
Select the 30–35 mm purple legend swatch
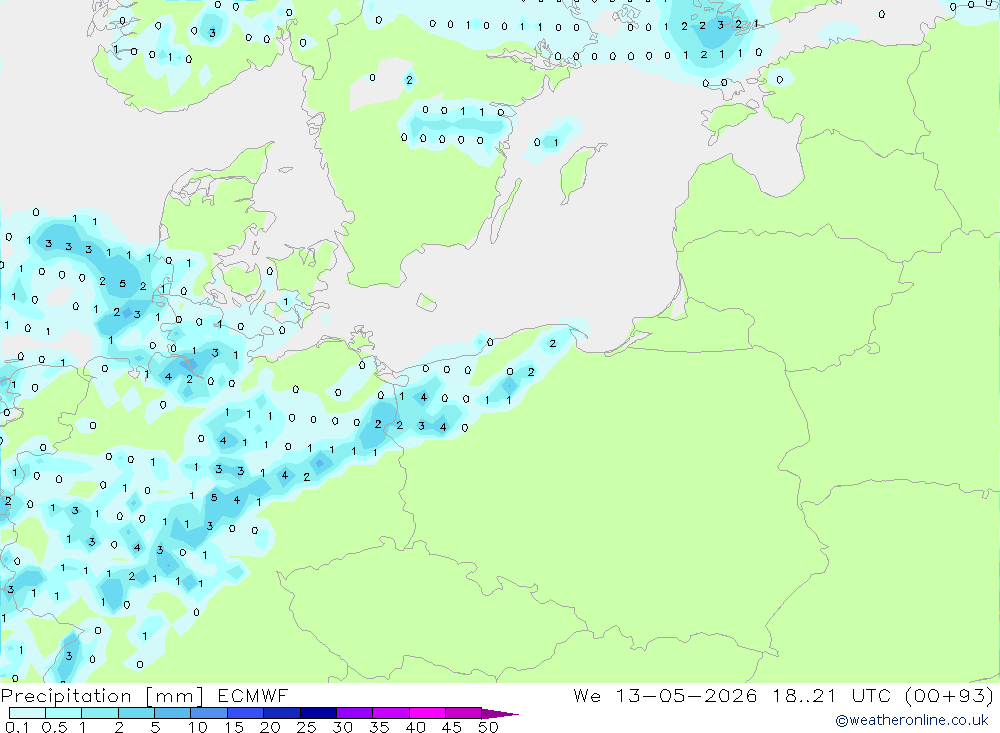coord(354,713)
